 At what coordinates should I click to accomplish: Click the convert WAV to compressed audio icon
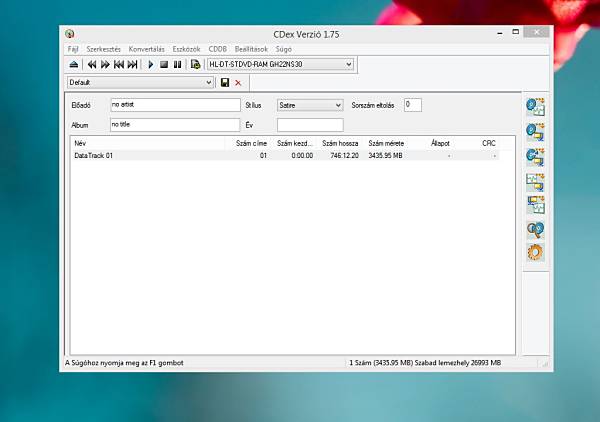[x=535, y=182]
